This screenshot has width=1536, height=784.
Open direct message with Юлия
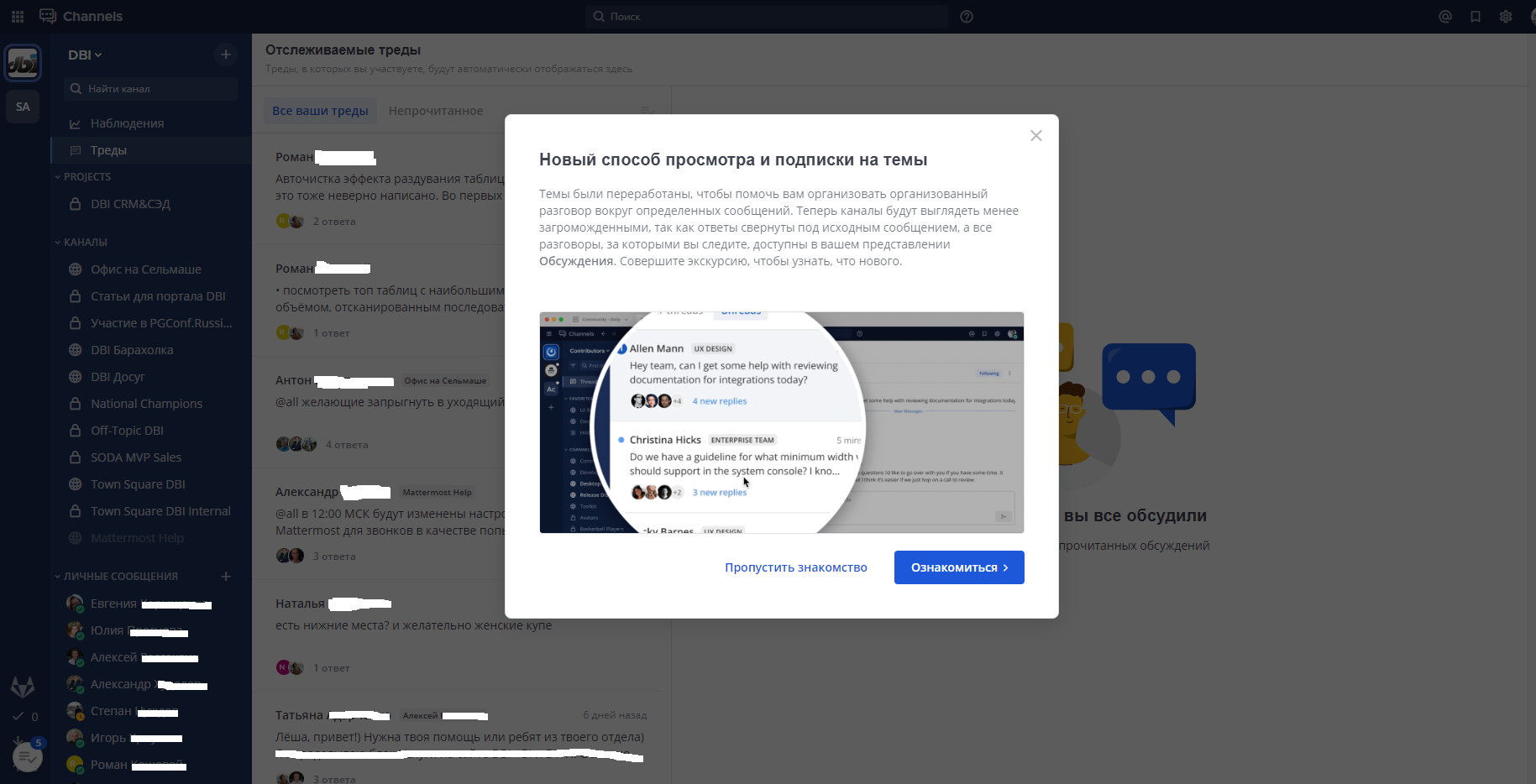click(151, 630)
